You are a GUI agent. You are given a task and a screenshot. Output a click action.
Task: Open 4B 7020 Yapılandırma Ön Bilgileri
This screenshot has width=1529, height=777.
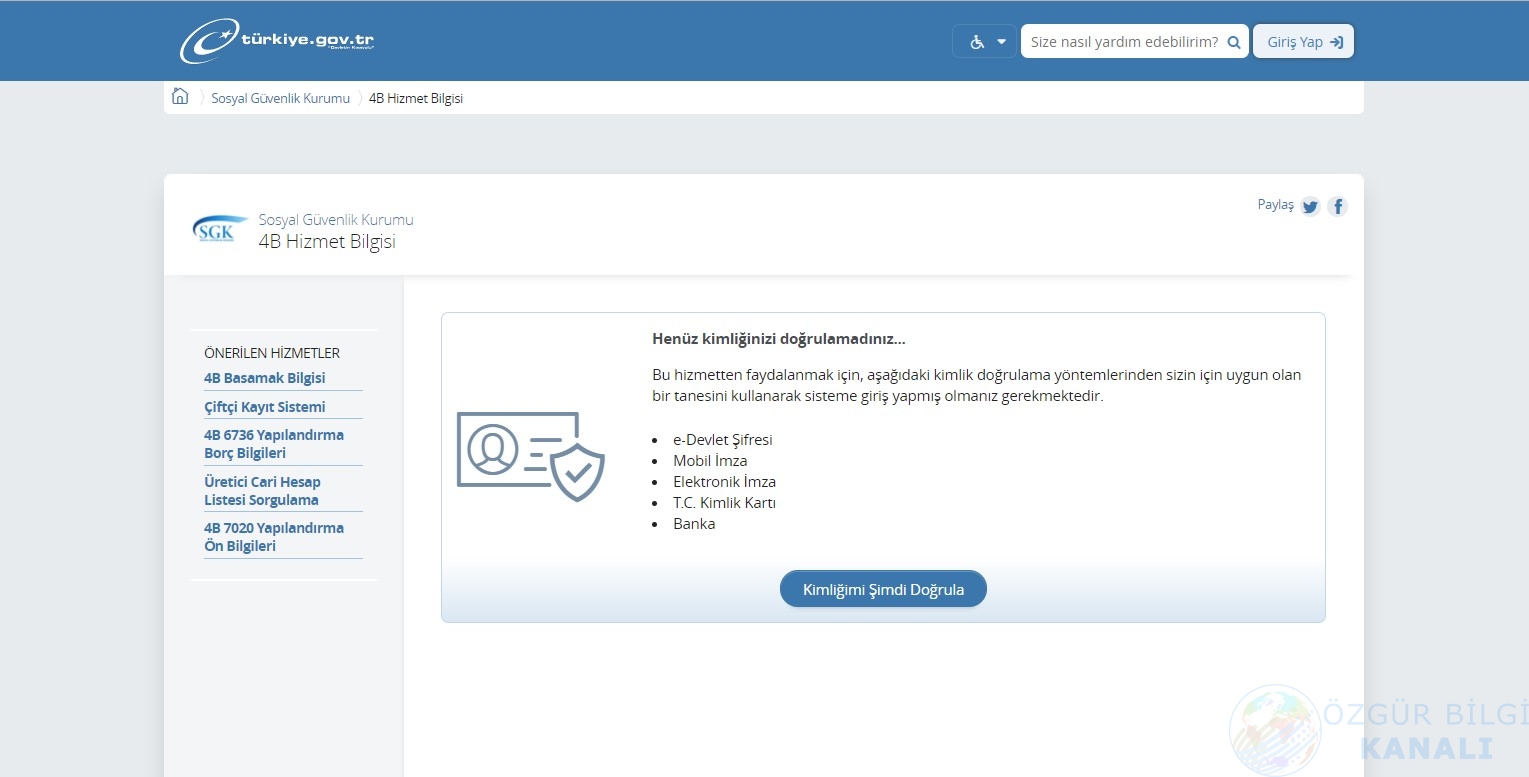tap(274, 537)
